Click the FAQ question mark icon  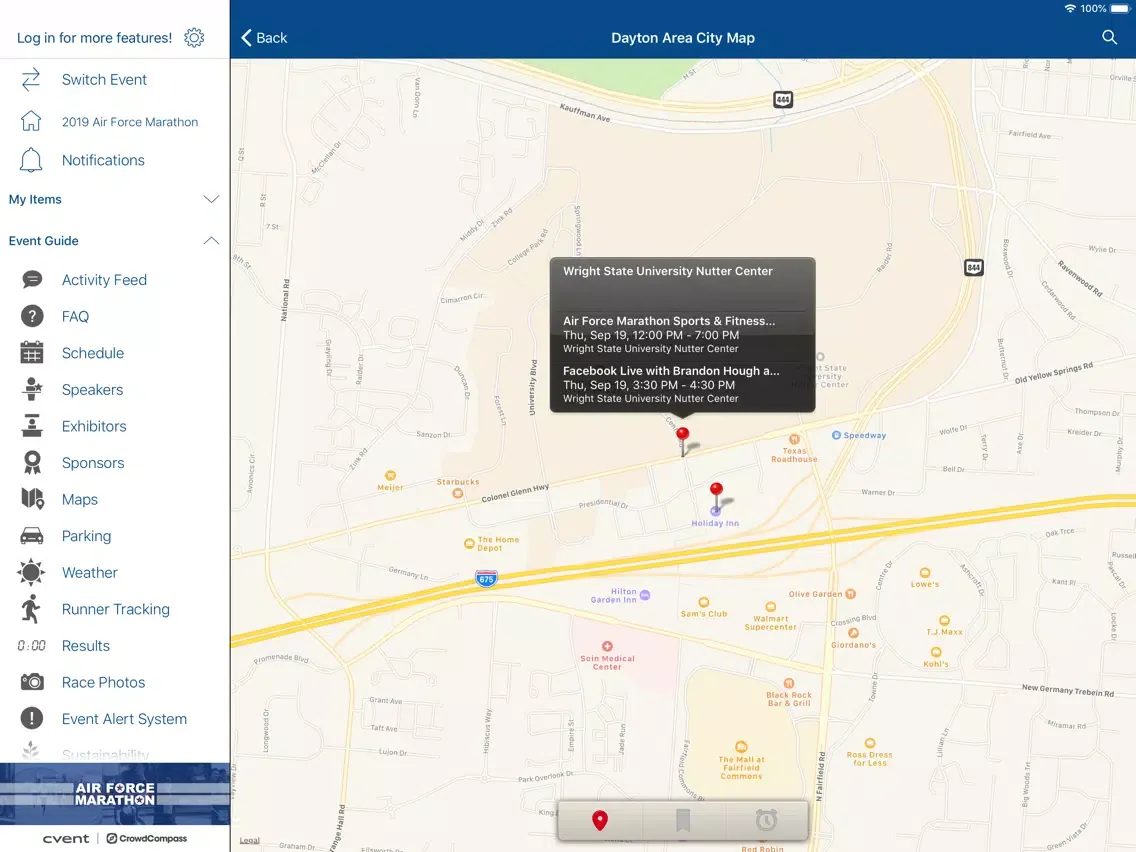[32, 316]
